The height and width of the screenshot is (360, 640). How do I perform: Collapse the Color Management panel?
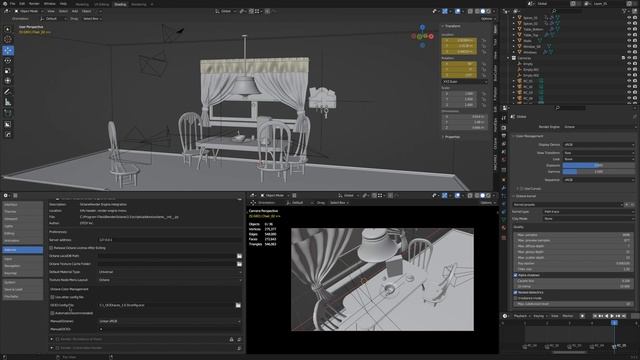pyautogui.click(x=529, y=136)
